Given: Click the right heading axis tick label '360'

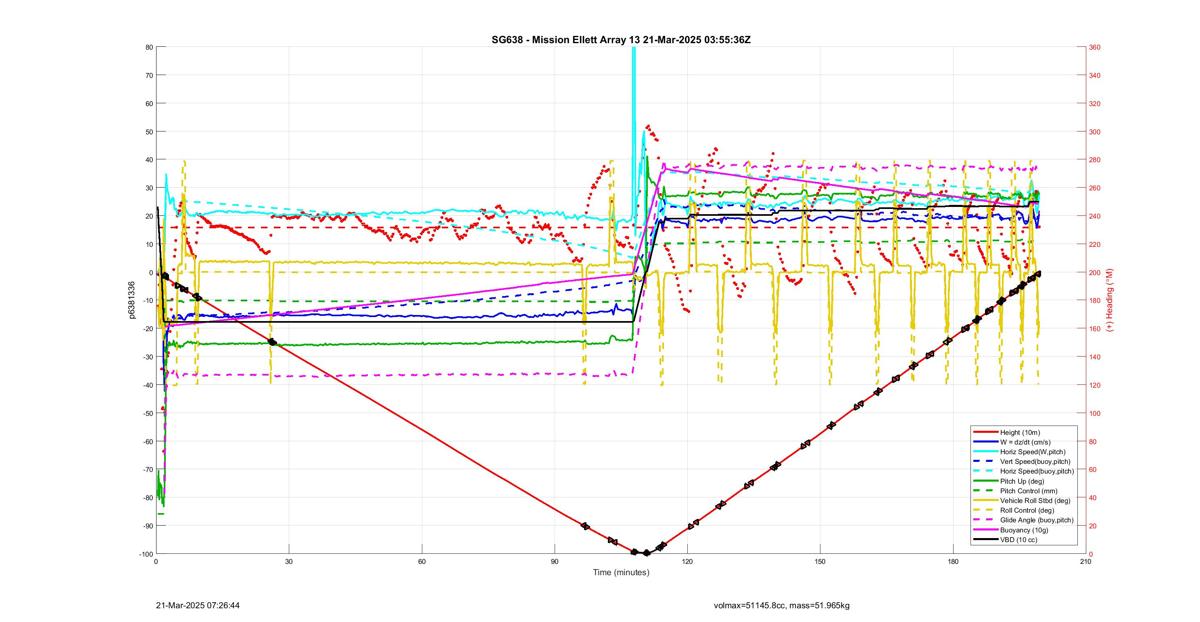Looking at the screenshot, I should [1095, 47].
